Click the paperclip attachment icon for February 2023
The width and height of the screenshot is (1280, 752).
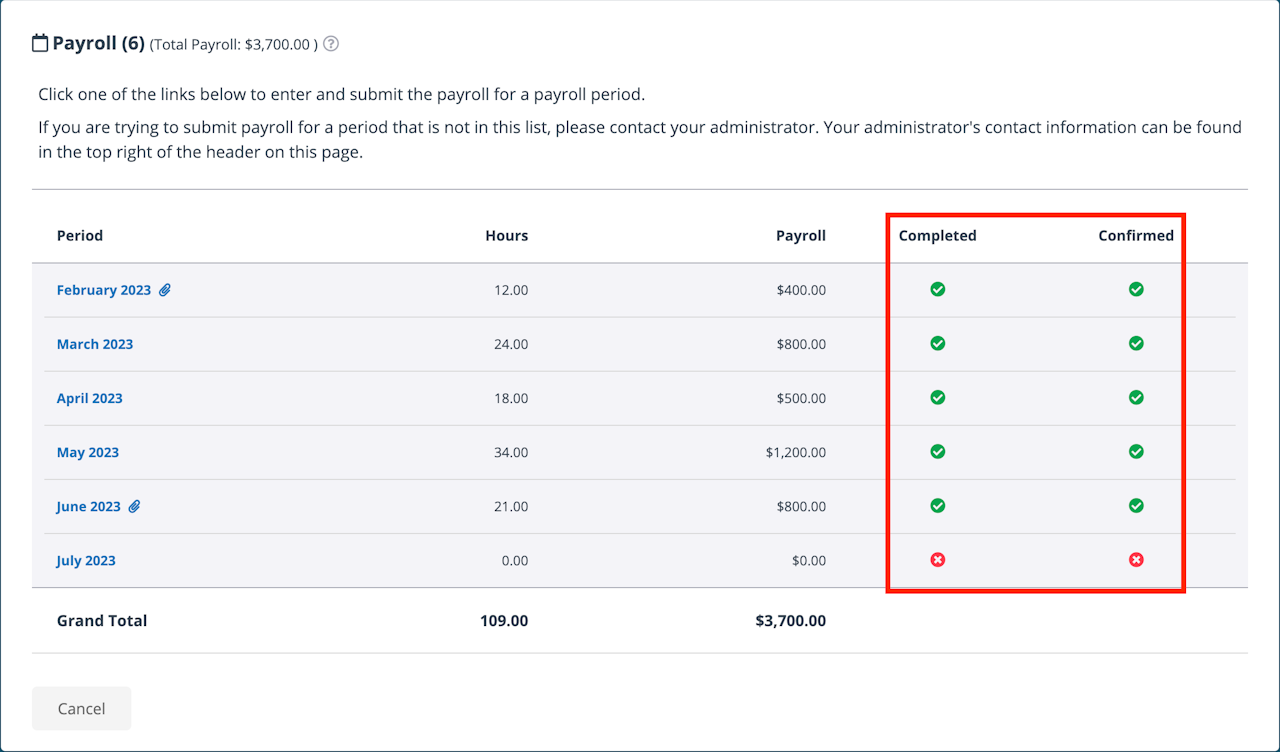click(x=165, y=290)
